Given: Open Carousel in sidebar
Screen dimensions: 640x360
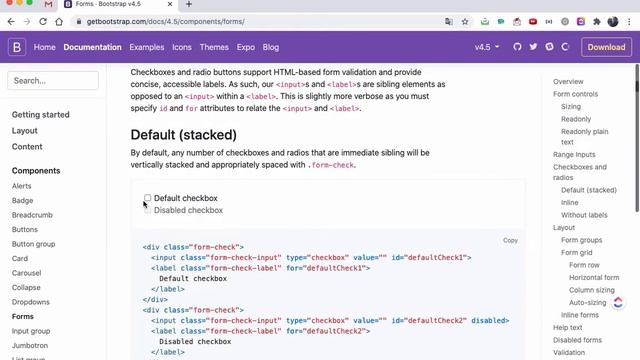Looking at the screenshot, I should pyautogui.click(x=27, y=273).
